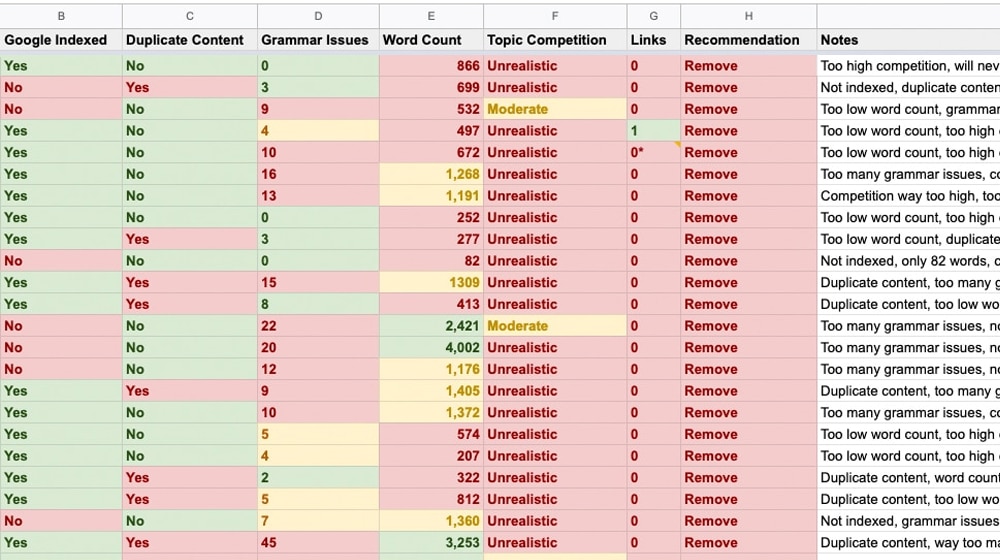Click grammar issues cell showing 22

pos(318,326)
